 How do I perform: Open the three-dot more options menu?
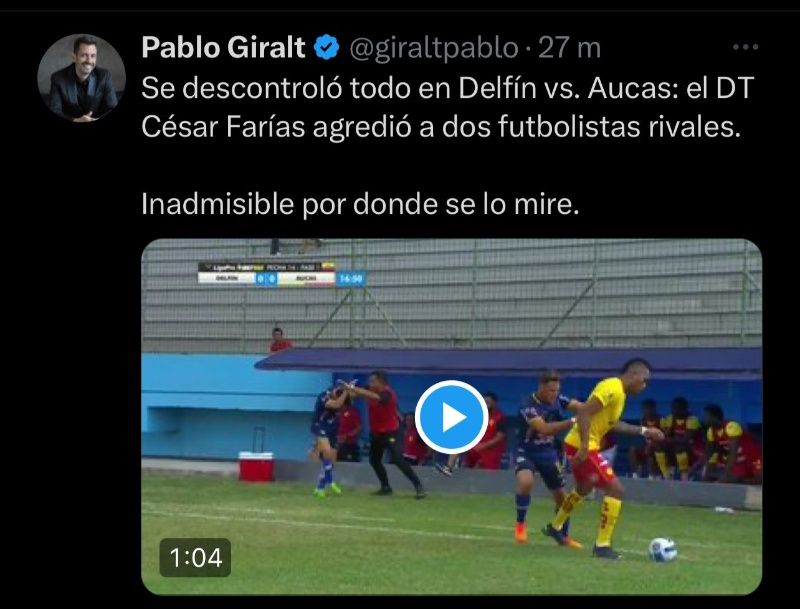(x=745, y=47)
